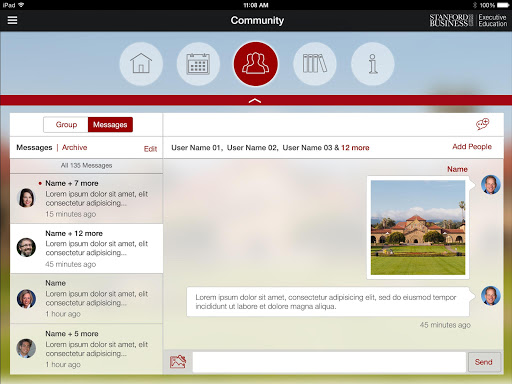Tap the unread dot on 'Name + 7 more'
The image size is (512, 384).
tap(40, 183)
